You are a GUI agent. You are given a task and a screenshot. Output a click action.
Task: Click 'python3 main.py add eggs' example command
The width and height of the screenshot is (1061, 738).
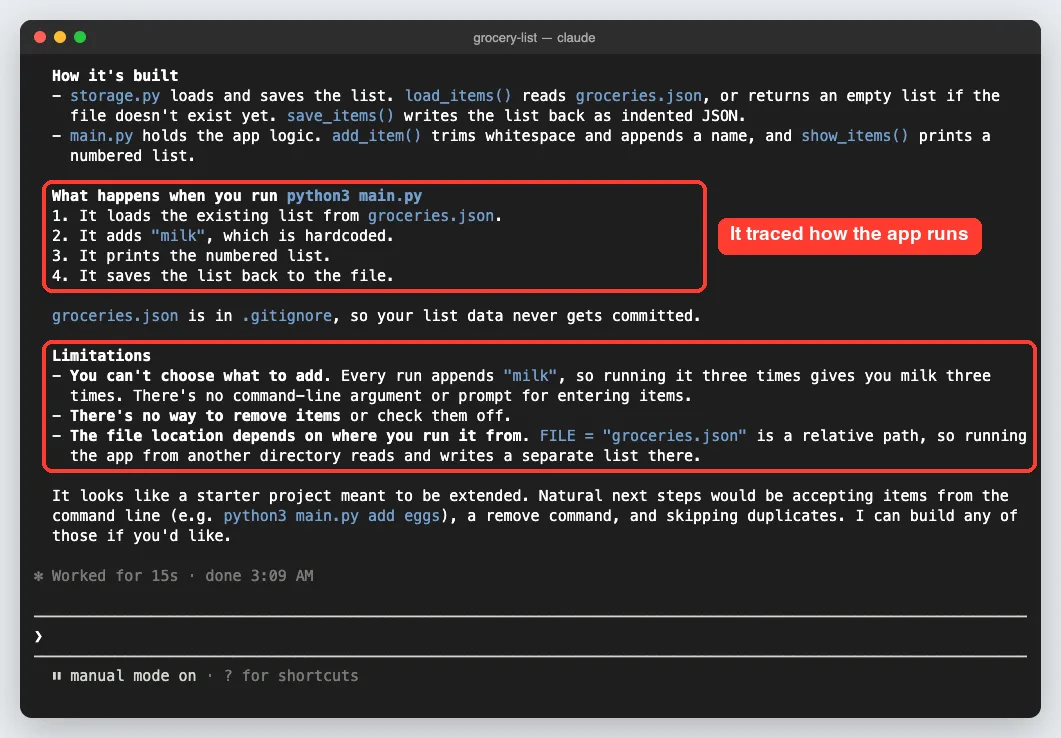pos(332,516)
